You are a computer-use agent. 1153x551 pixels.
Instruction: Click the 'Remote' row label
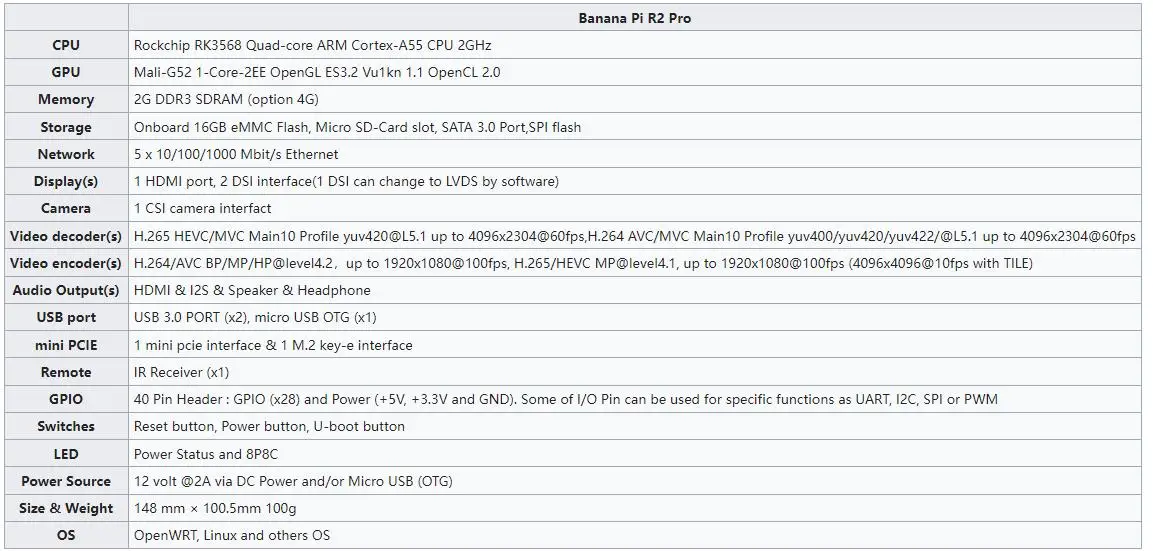[x=66, y=372]
